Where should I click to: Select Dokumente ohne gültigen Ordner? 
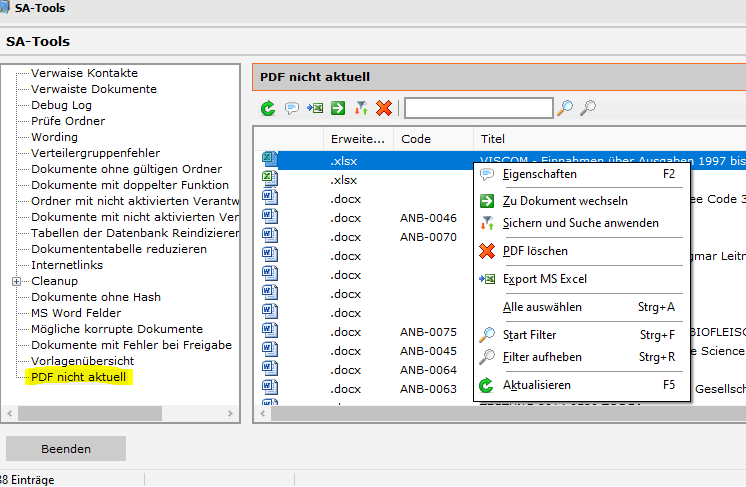tap(127, 169)
